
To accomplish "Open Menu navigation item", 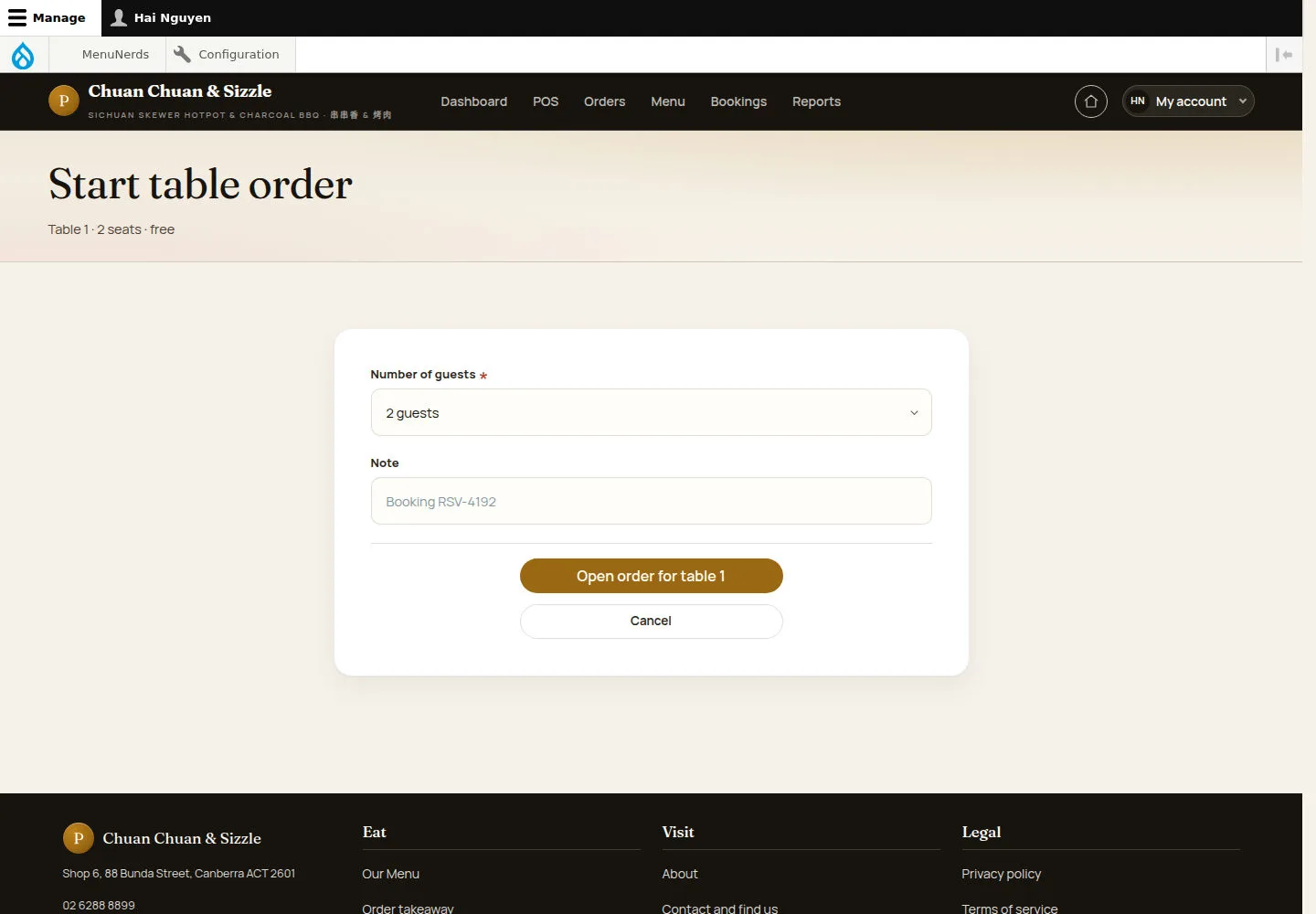I will tap(668, 101).
